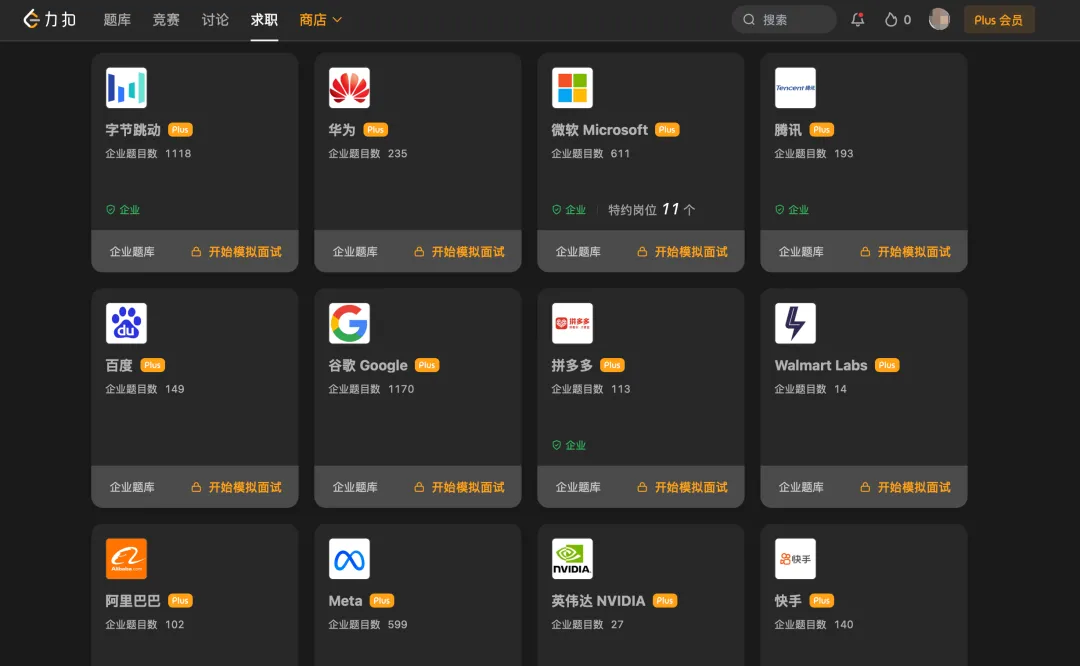Viewport: 1080px width, 666px height.
Task: Open the 竞赛 tab
Action: [x=166, y=19]
